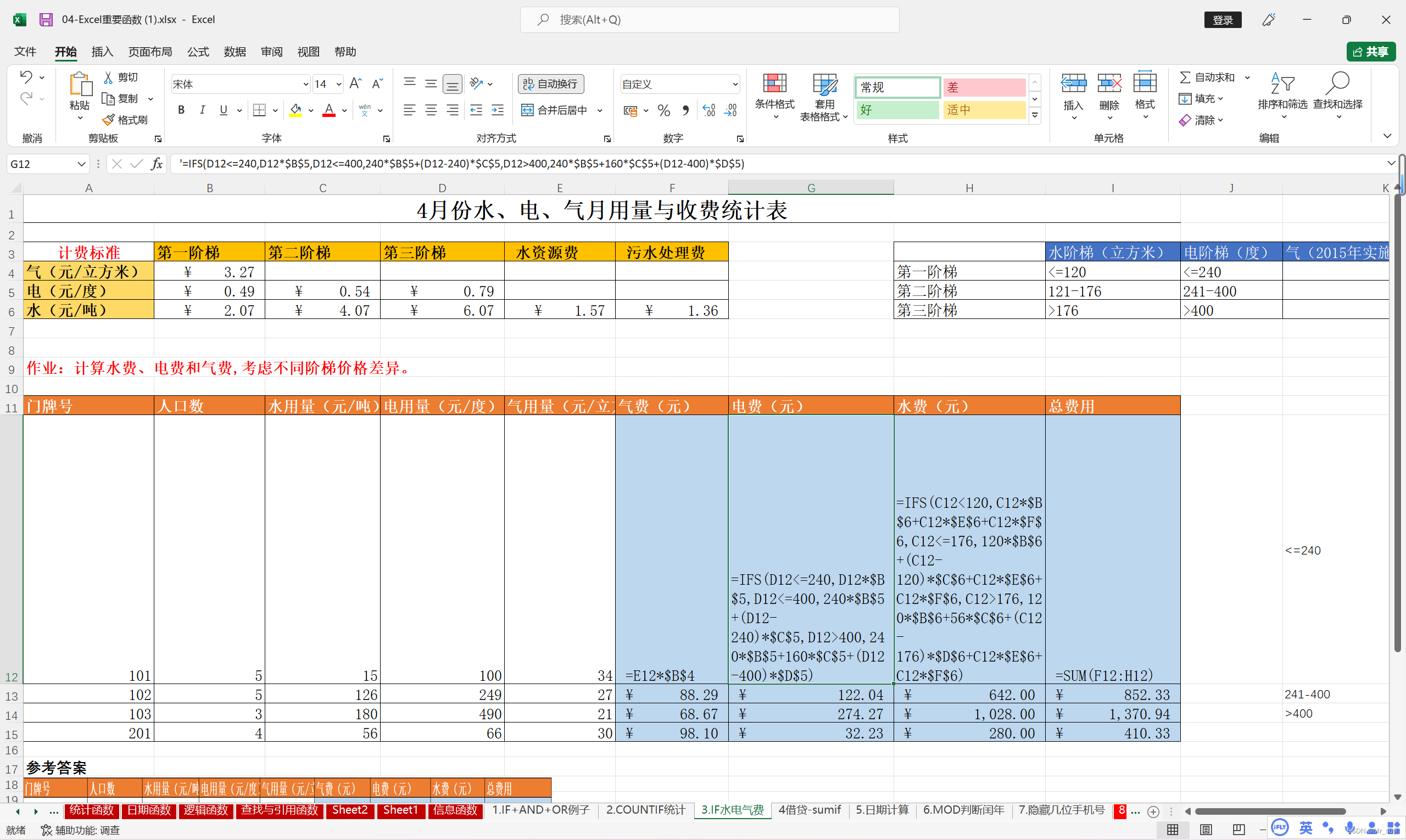1406x840 pixels.
Task: Click the search box 搜索(Alt+Q)
Action: (710, 20)
